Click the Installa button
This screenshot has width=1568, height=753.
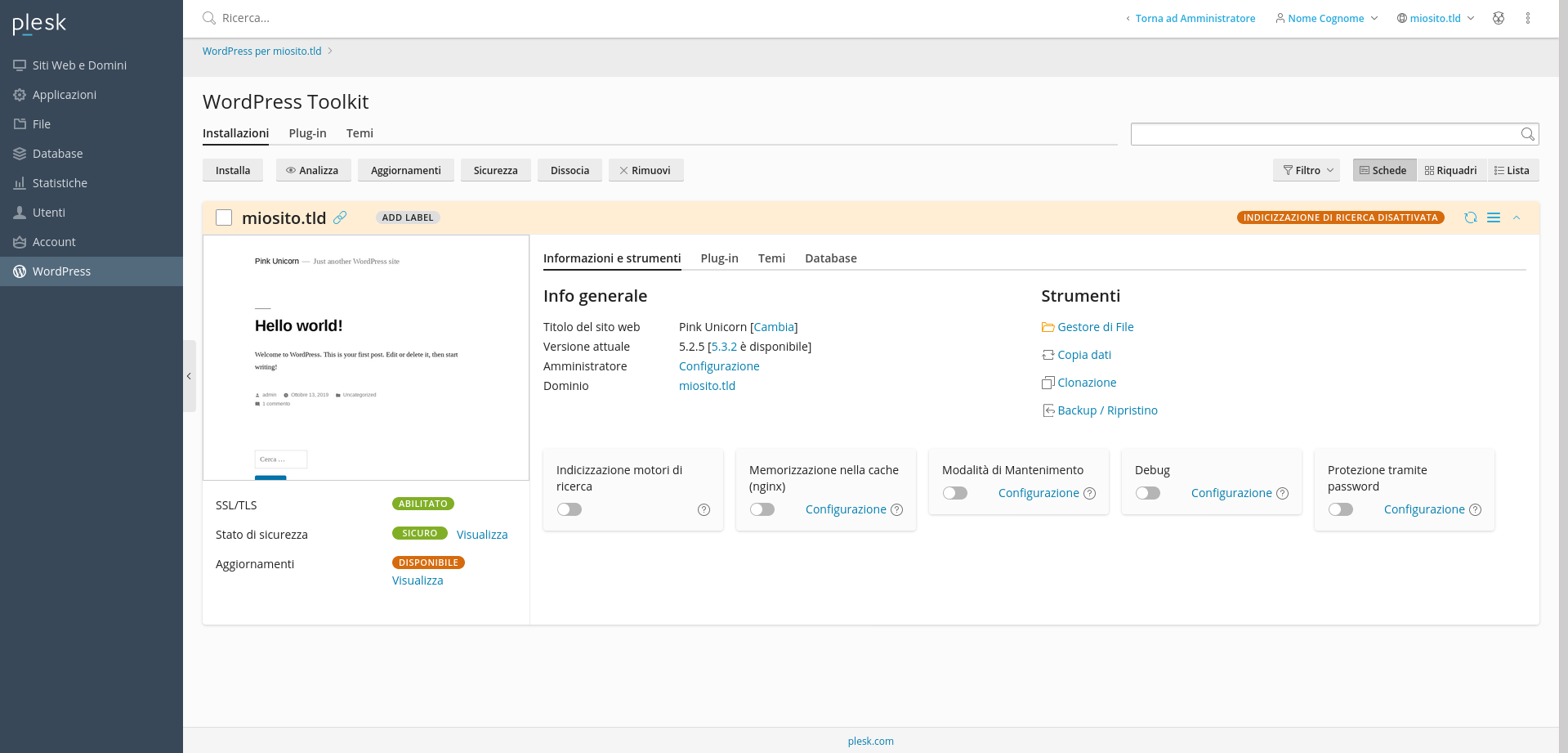(233, 170)
